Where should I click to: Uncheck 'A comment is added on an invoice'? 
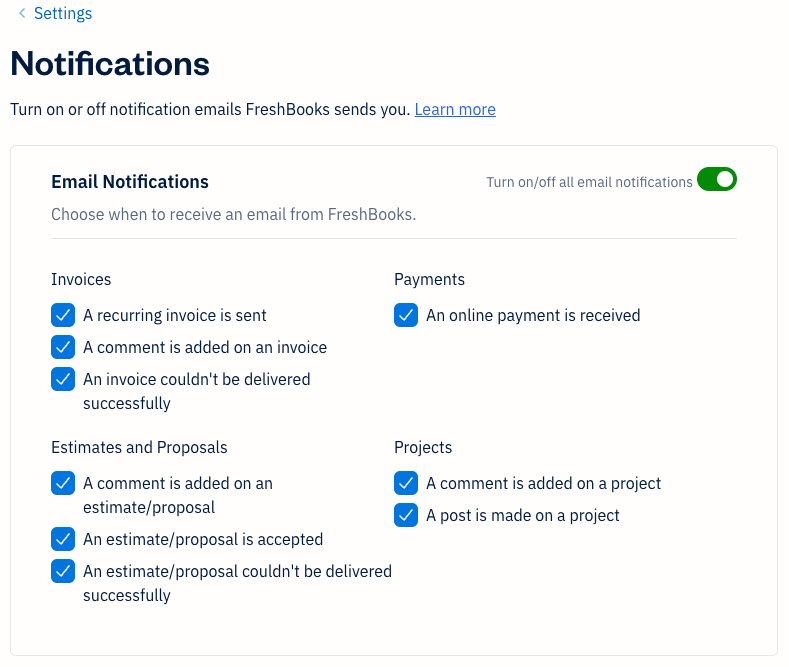point(63,347)
